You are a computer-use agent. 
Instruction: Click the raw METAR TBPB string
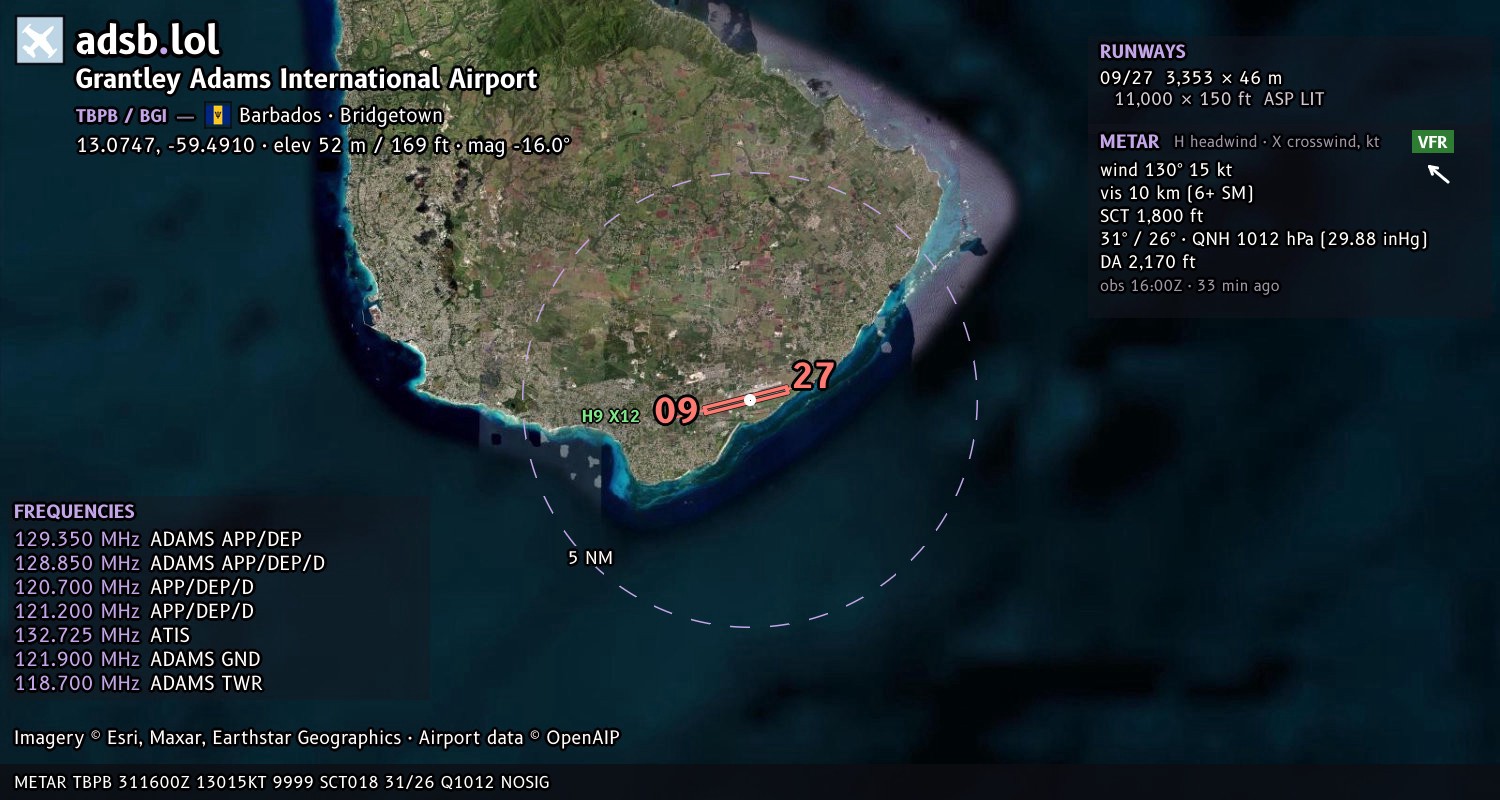click(282, 782)
